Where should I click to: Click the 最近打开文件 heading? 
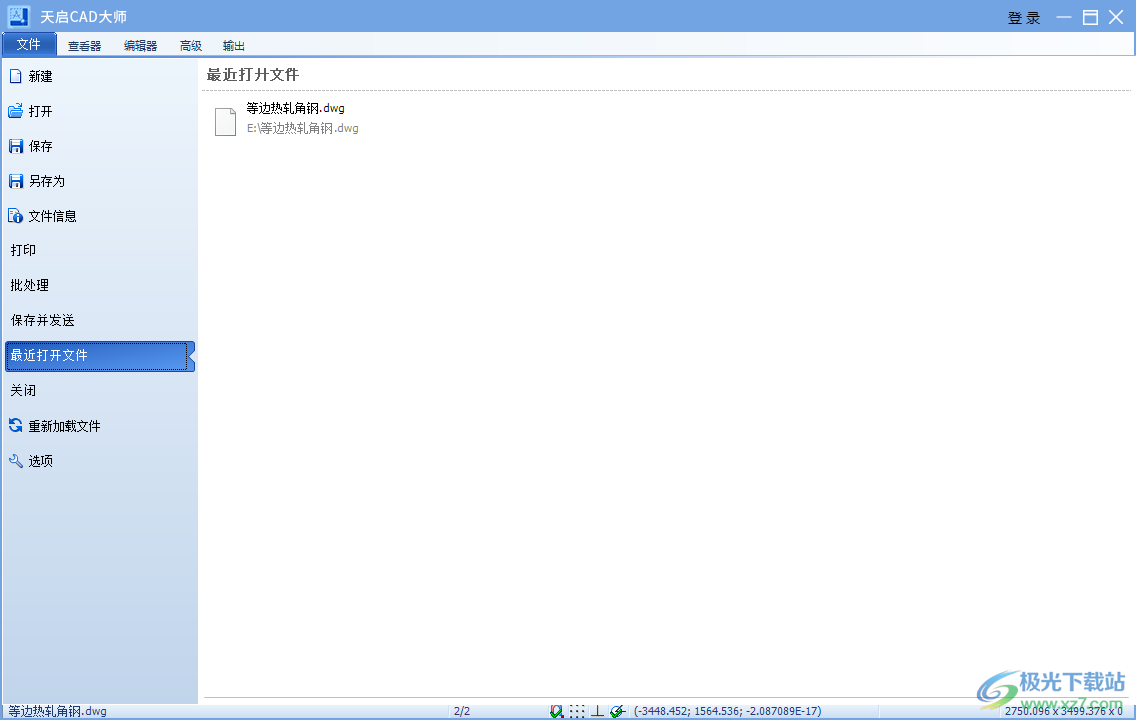pyautogui.click(x=253, y=75)
